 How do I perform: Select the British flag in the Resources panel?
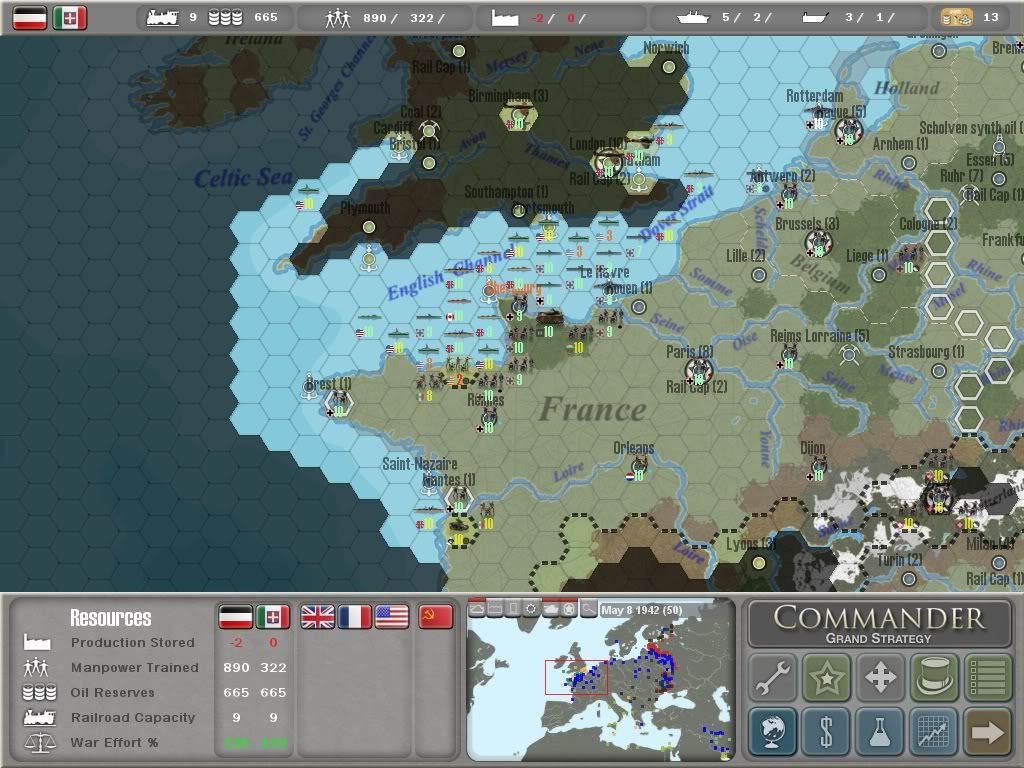[x=317, y=616]
